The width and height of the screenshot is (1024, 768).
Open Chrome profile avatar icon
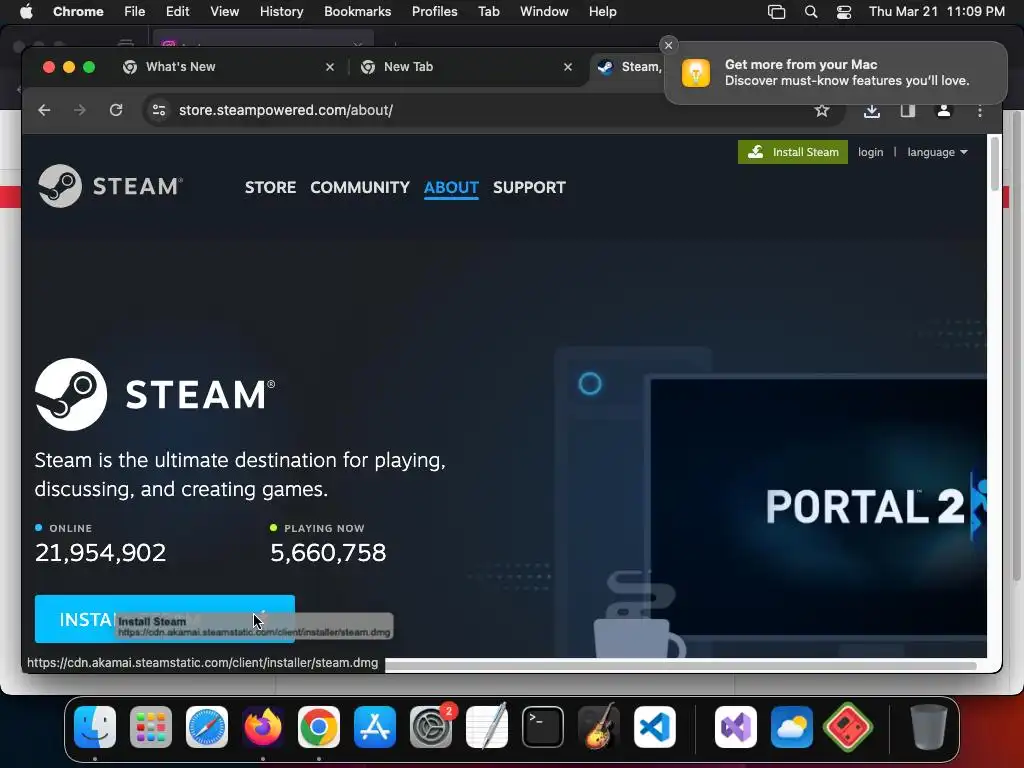tap(944, 110)
